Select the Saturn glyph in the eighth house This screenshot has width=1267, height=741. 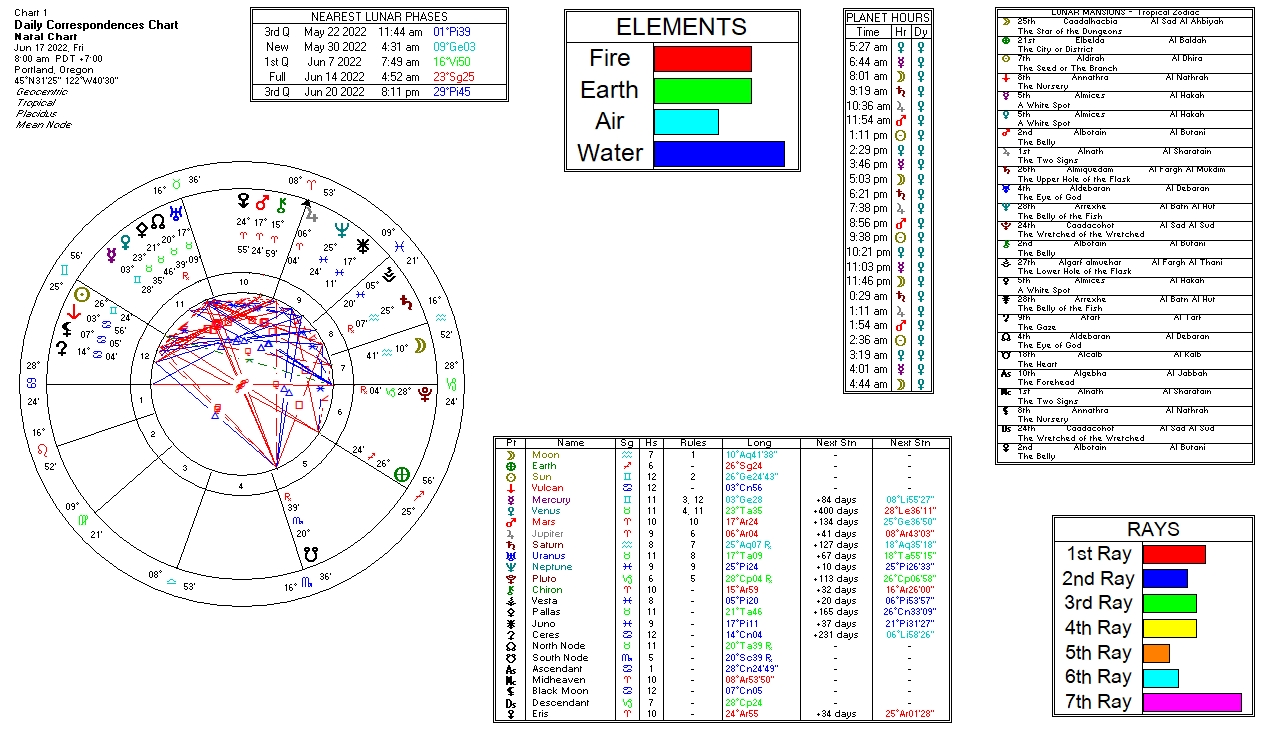pyautogui.click(x=406, y=300)
